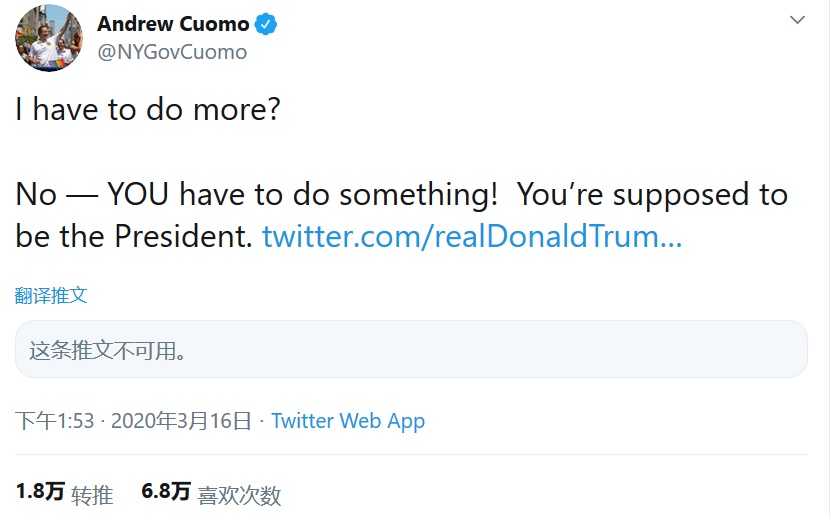834x518 pixels.
Task: Click the "YOU have to do something!" line
Action: (300, 194)
